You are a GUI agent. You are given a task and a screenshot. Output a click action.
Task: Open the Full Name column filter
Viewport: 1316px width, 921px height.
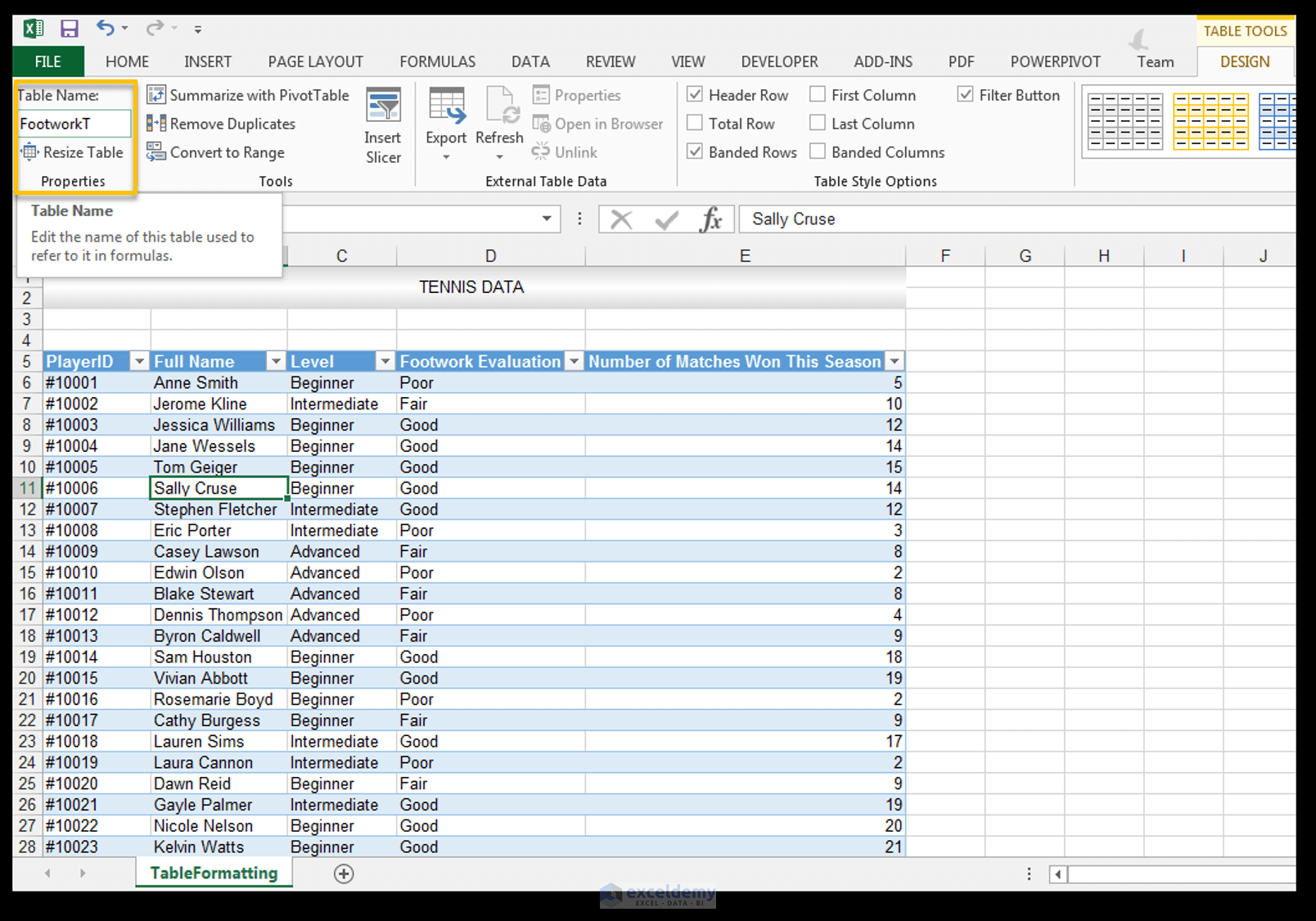click(275, 361)
